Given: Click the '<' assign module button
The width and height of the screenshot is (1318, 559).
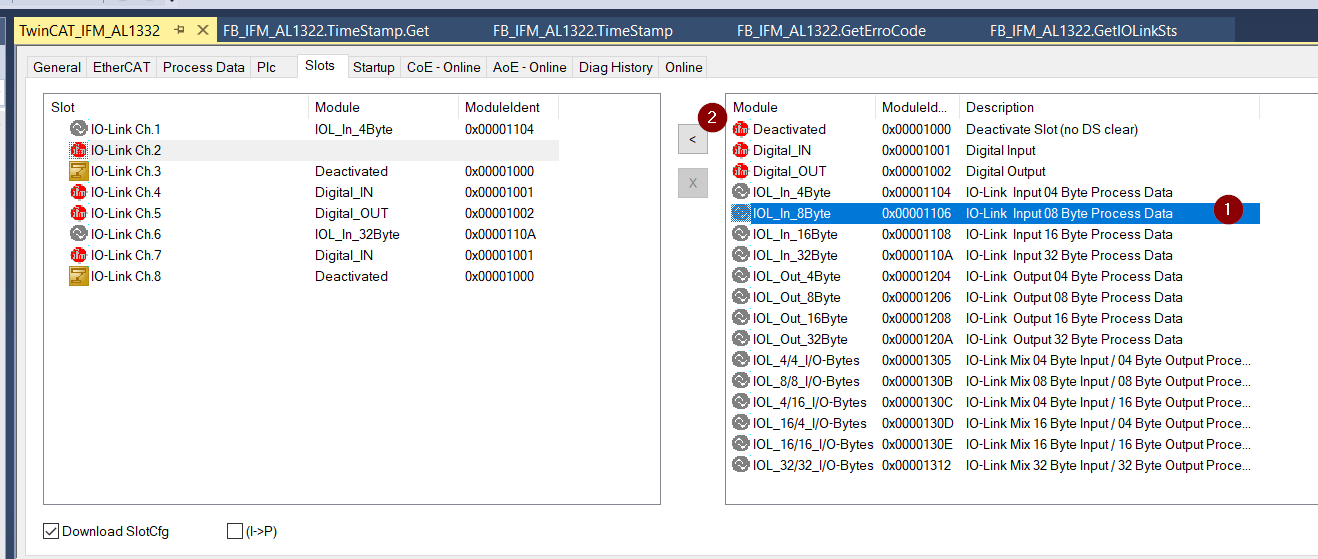Looking at the screenshot, I should point(693,141).
